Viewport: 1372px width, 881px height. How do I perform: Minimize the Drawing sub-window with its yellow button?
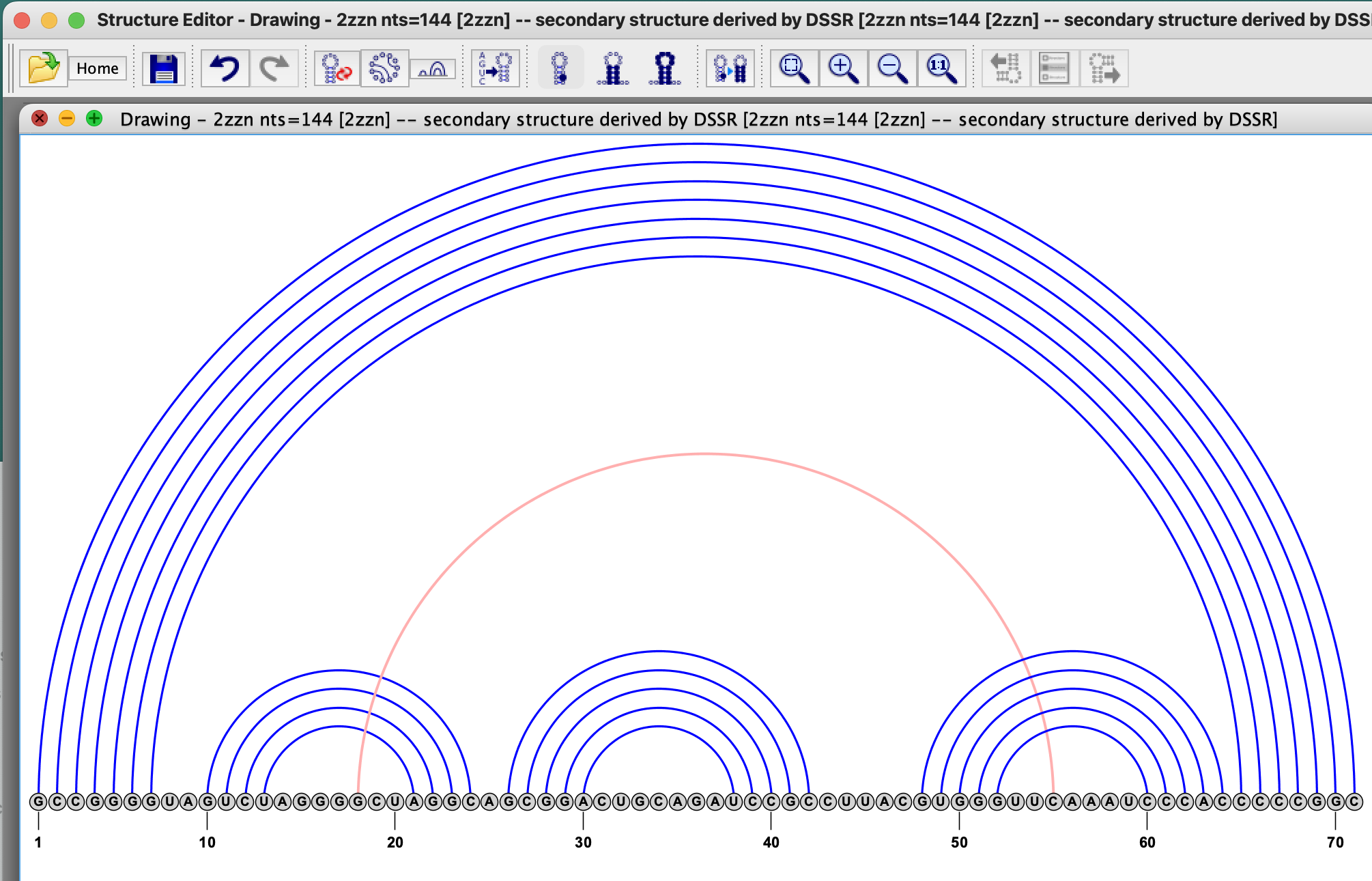coord(67,118)
